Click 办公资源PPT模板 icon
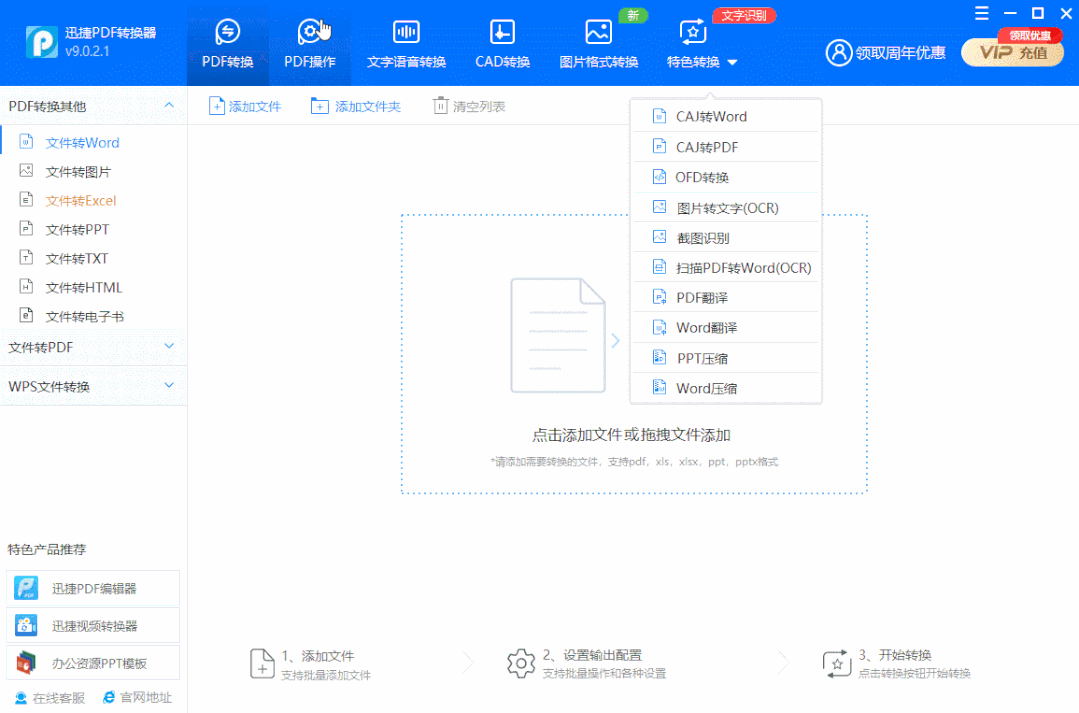1079x713 pixels. coord(26,663)
